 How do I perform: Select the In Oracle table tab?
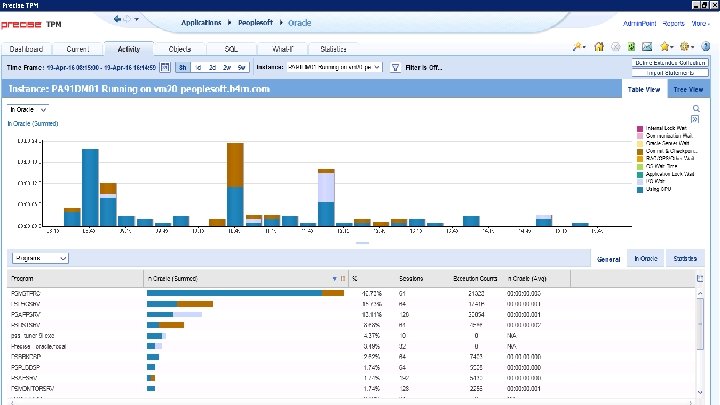tap(646, 259)
